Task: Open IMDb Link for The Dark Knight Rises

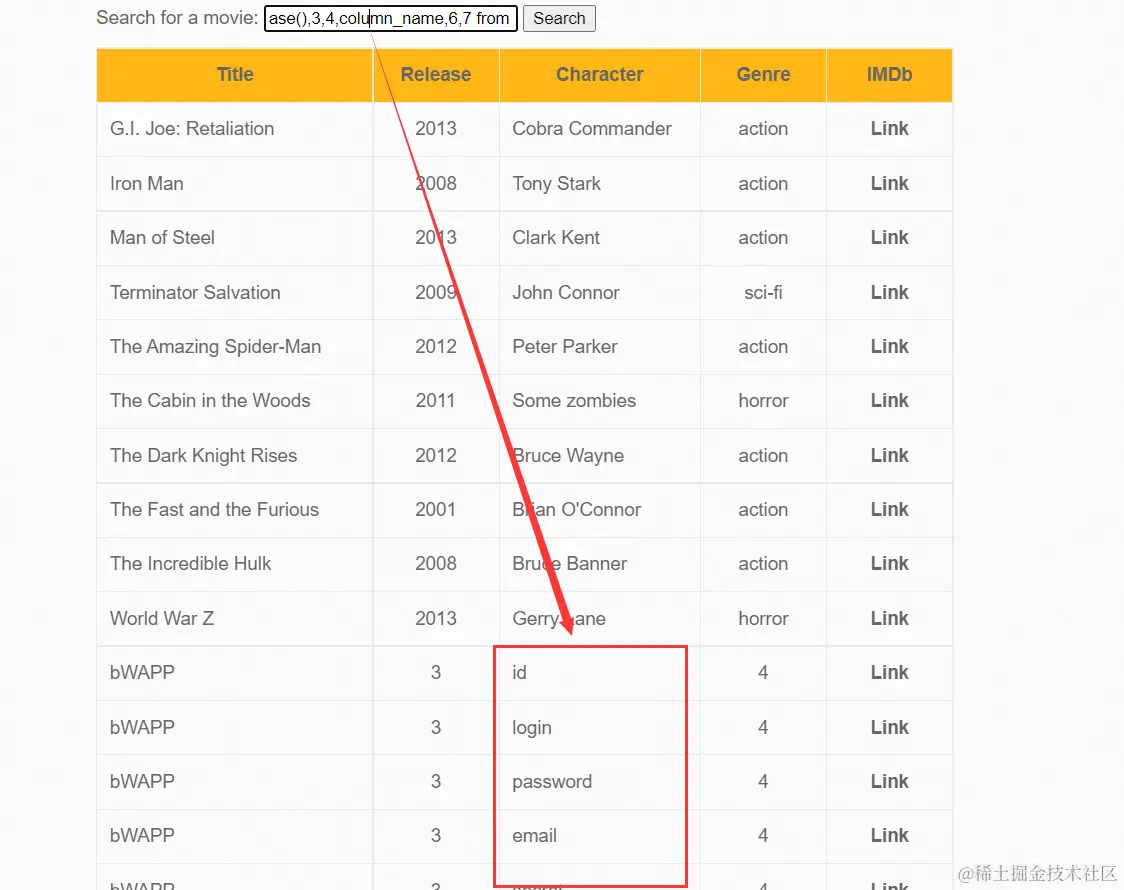Action: pyautogui.click(x=889, y=455)
